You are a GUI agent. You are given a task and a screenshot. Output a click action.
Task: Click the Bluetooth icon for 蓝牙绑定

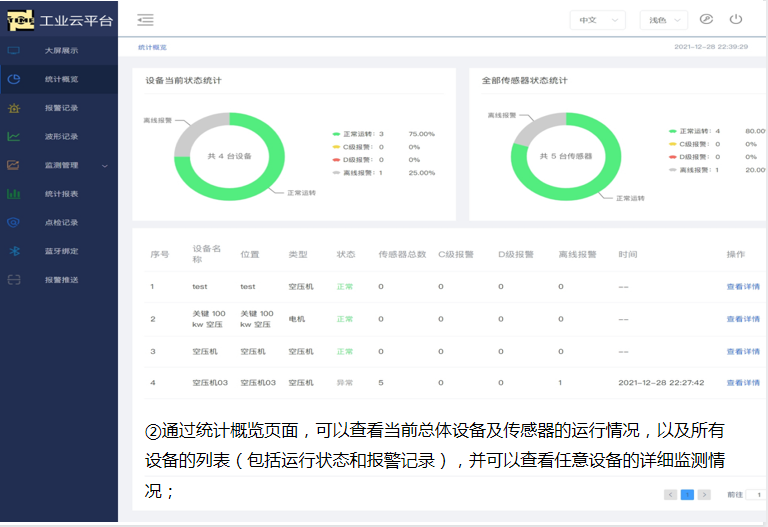14,251
